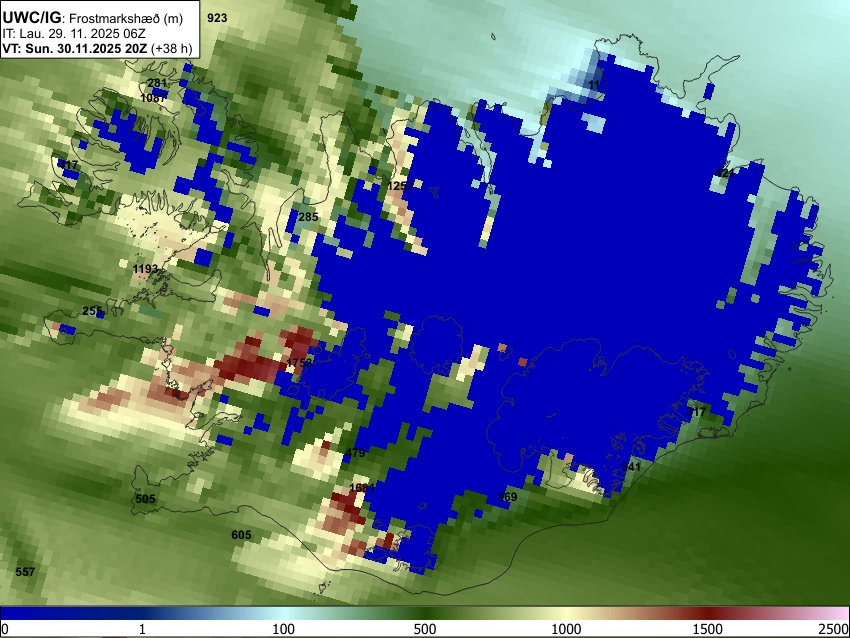Click the map value 1193

point(145,269)
